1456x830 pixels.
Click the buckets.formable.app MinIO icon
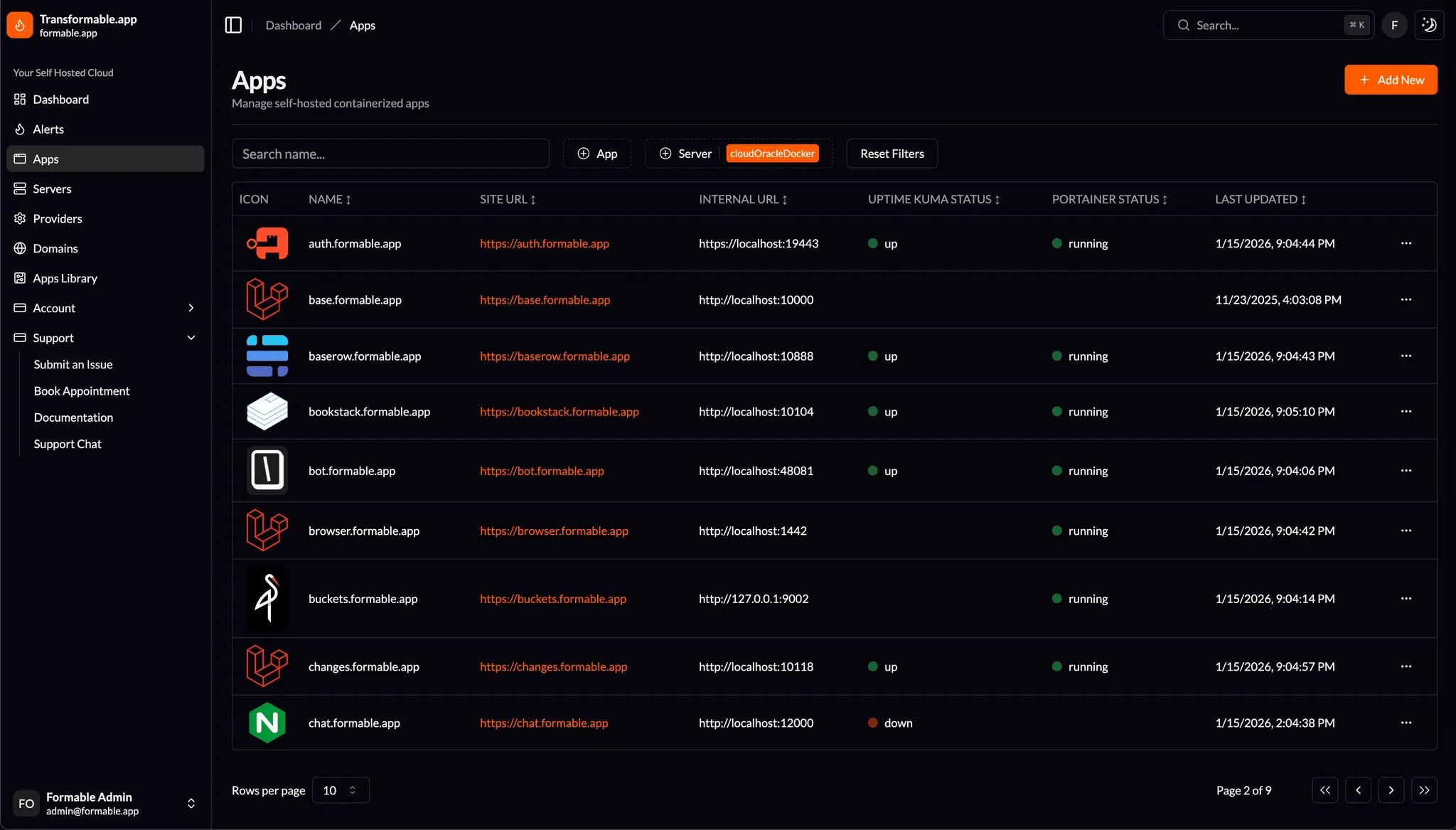267,599
